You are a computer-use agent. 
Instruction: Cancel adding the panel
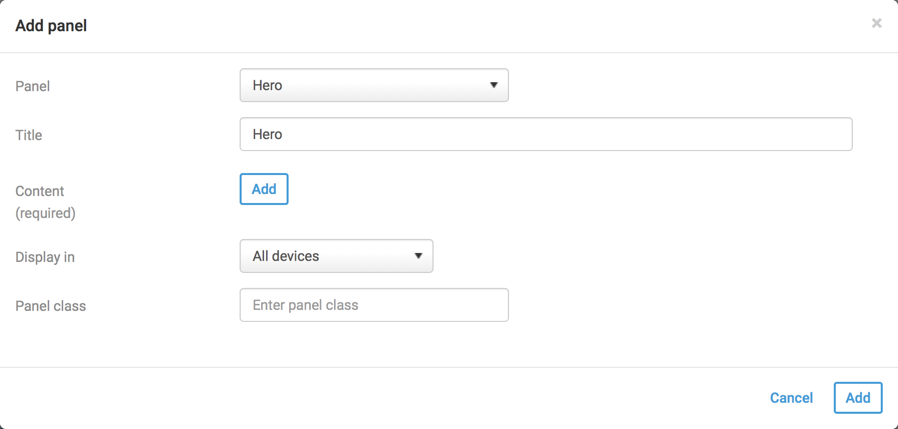791,398
